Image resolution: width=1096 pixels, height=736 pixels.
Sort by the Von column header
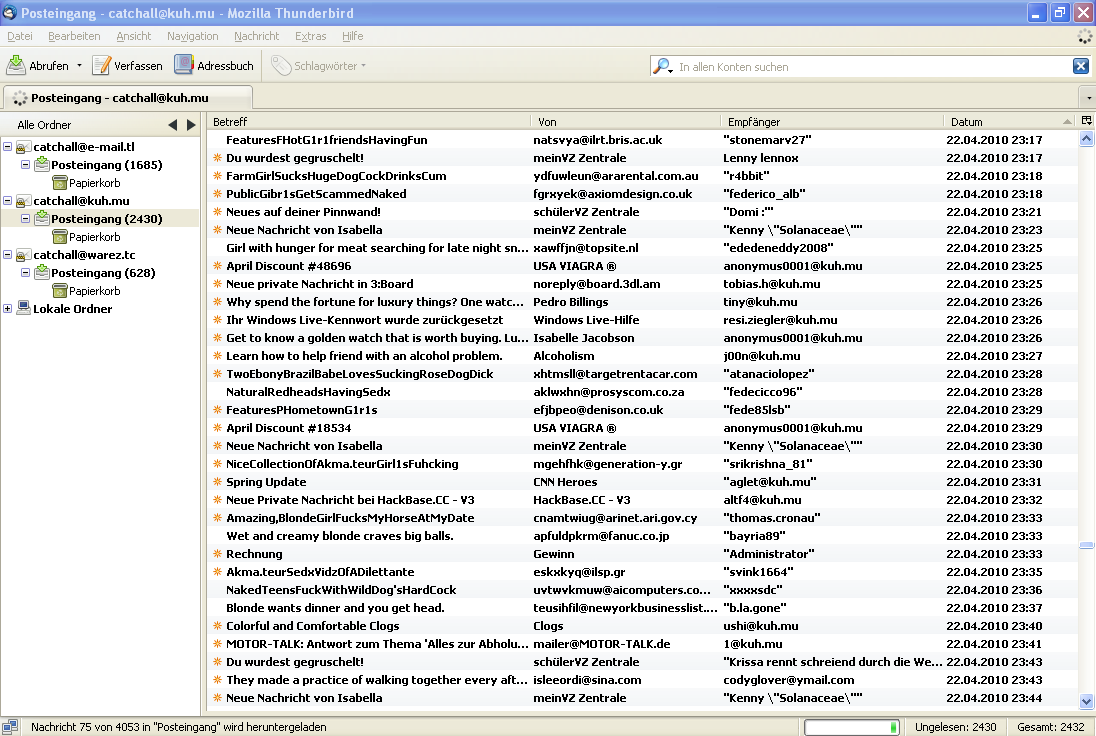coord(625,122)
